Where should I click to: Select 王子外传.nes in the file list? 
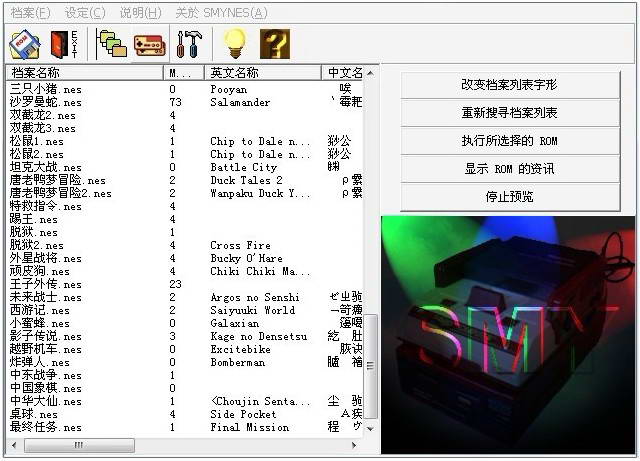point(46,284)
